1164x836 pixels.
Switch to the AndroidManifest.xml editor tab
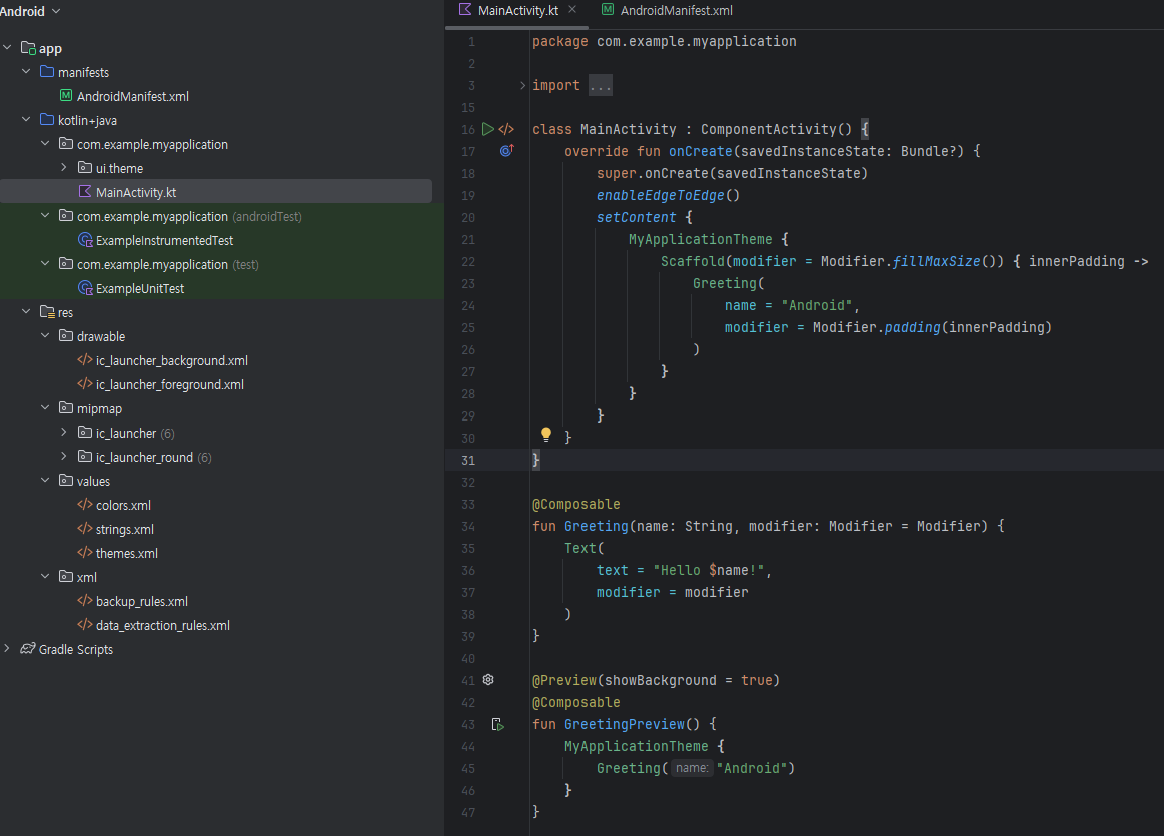point(667,10)
